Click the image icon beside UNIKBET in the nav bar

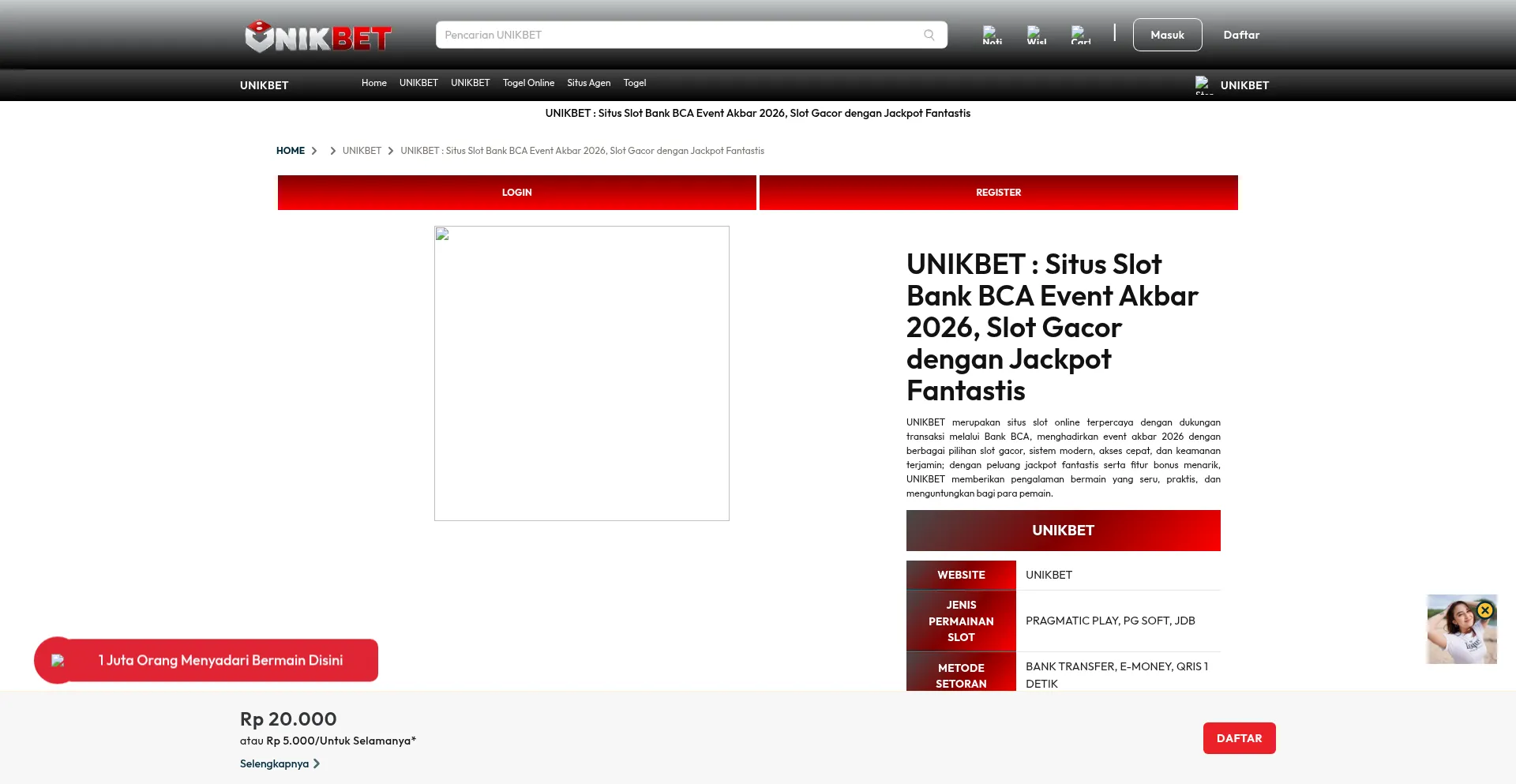(1203, 84)
